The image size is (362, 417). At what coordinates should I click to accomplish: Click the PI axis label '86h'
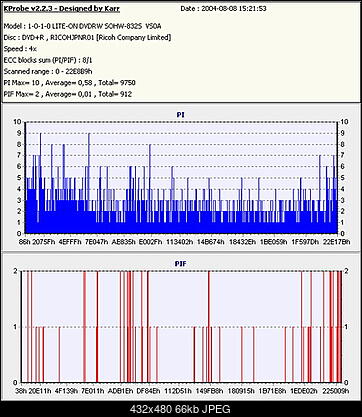pos(25,242)
